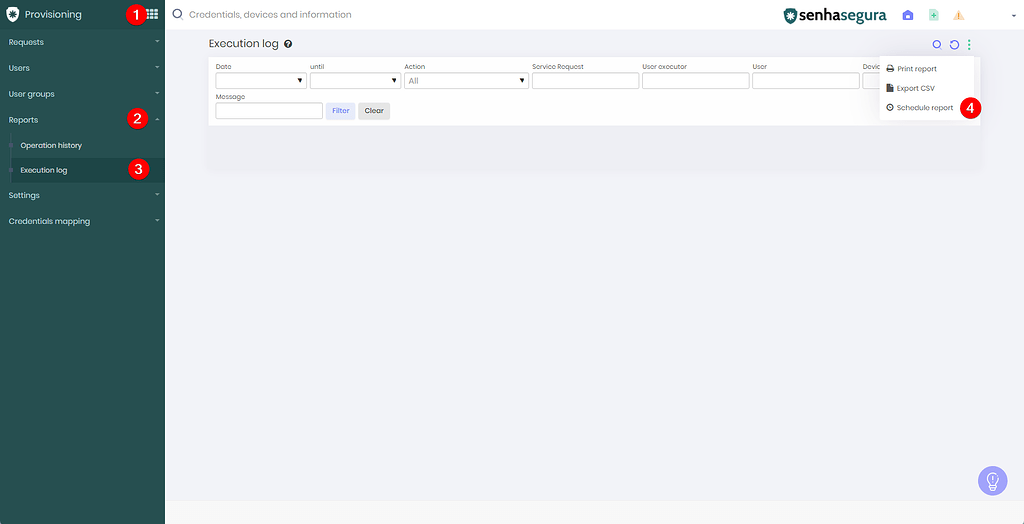Toggle the report filter magnifier icon

tap(936, 44)
